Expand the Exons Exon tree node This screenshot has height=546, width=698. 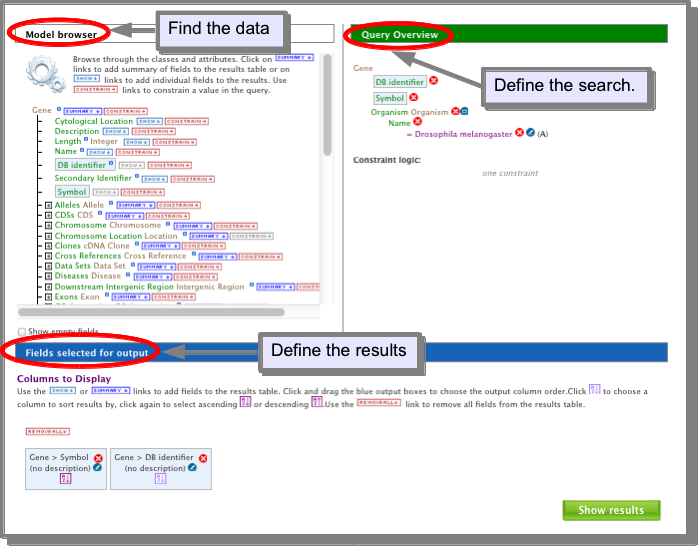point(49,297)
